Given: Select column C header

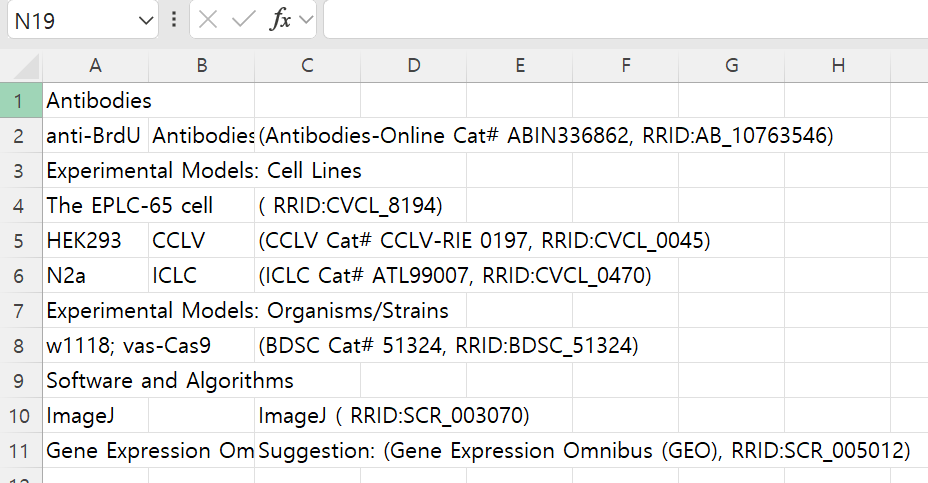Looking at the screenshot, I should (x=307, y=66).
